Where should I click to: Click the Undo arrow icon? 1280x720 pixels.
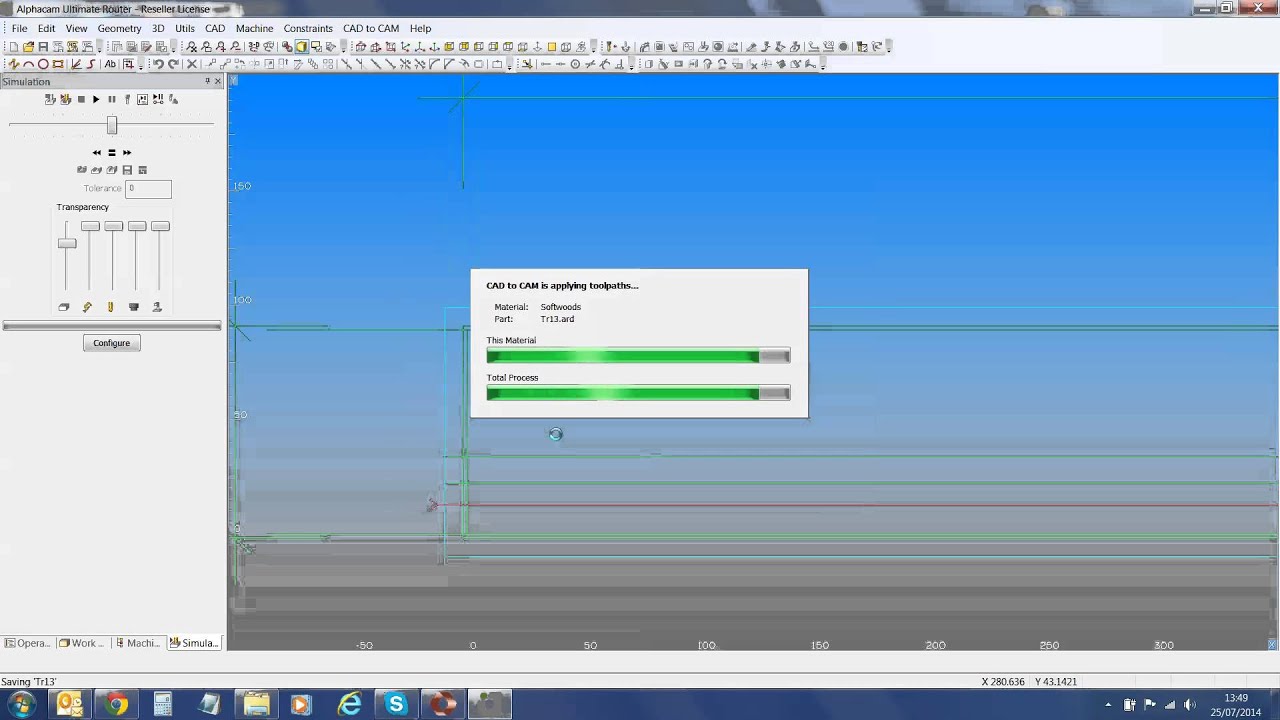(x=158, y=64)
